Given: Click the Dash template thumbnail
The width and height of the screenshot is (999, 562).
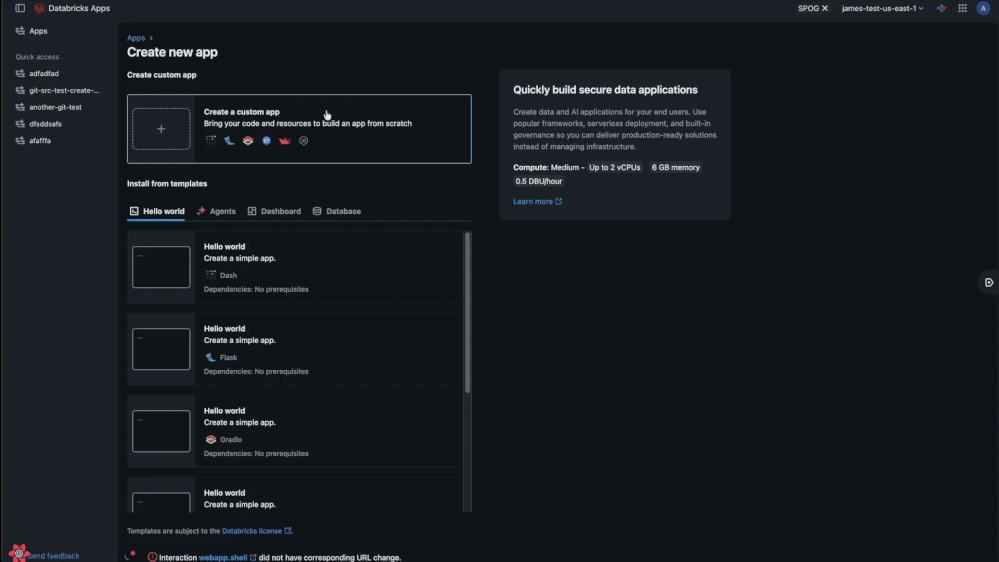Looking at the screenshot, I should pyautogui.click(x=161, y=267).
